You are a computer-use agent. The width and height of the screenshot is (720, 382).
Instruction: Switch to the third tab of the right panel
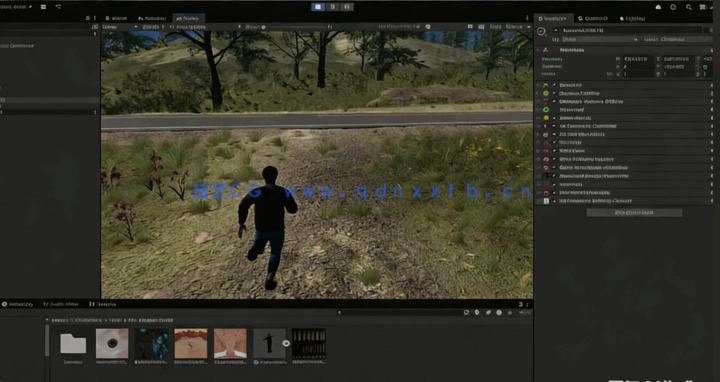click(x=632, y=18)
